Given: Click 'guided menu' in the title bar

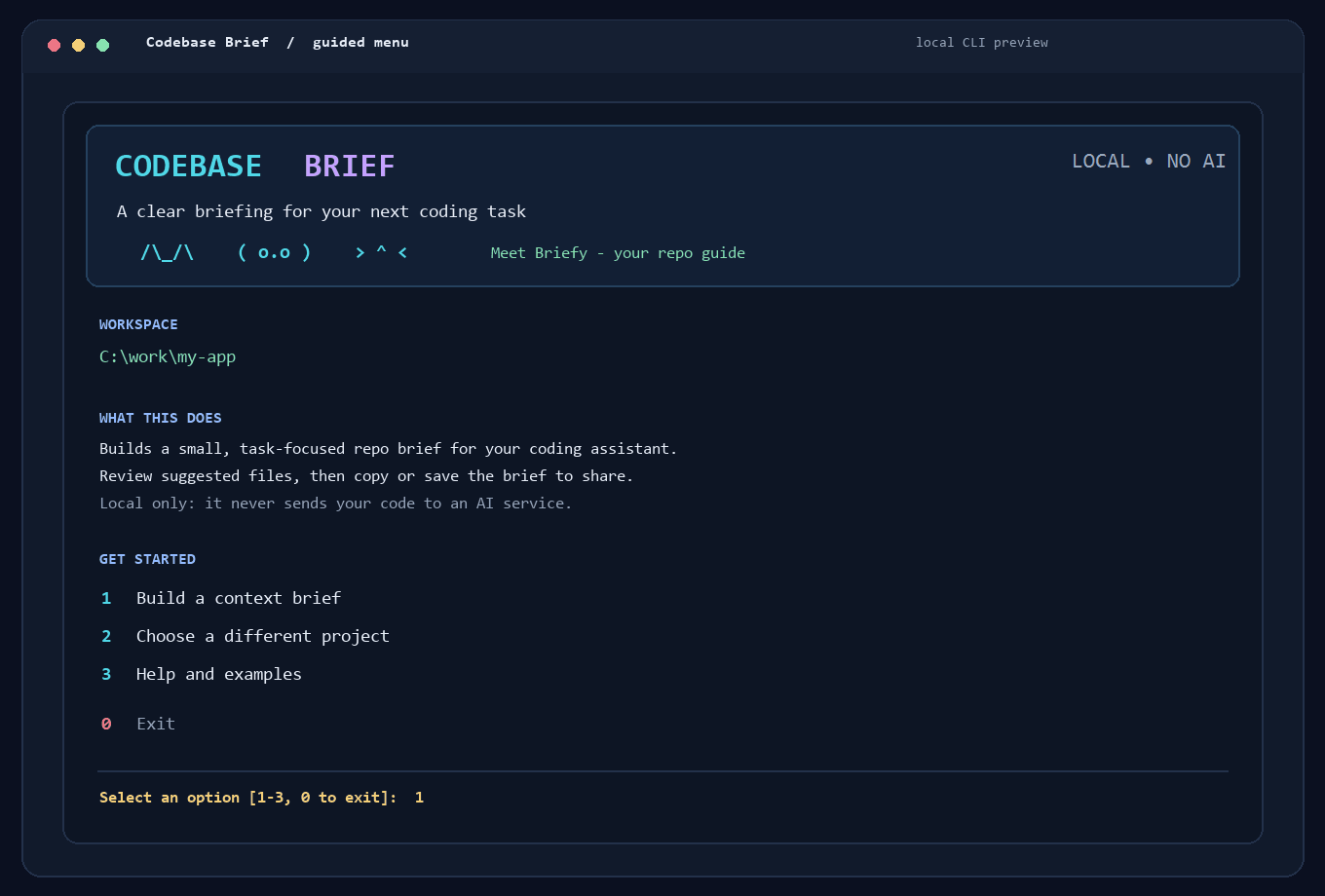Looking at the screenshot, I should tap(360, 43).
